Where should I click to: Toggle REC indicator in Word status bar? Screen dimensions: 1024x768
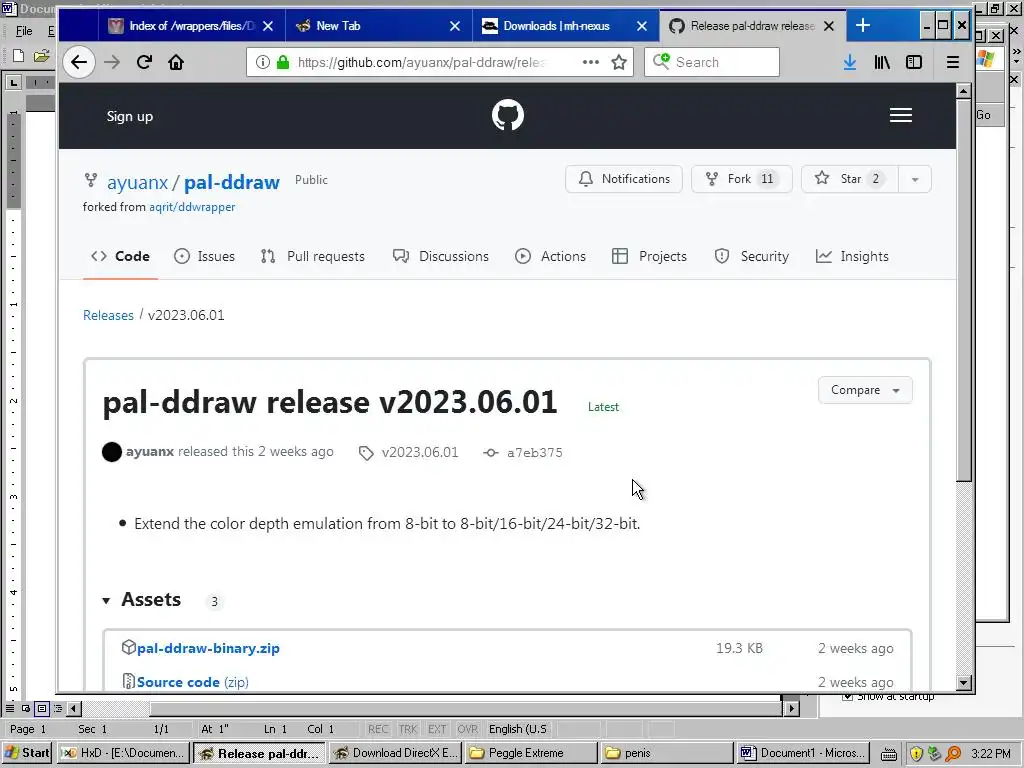coord(378,729)
